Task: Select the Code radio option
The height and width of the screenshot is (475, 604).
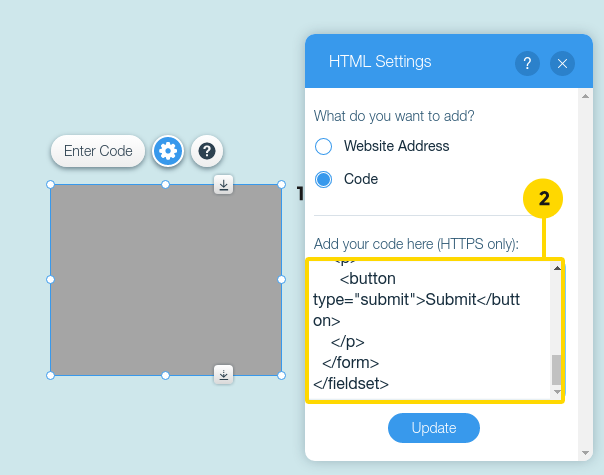Action: coord(323,180)
